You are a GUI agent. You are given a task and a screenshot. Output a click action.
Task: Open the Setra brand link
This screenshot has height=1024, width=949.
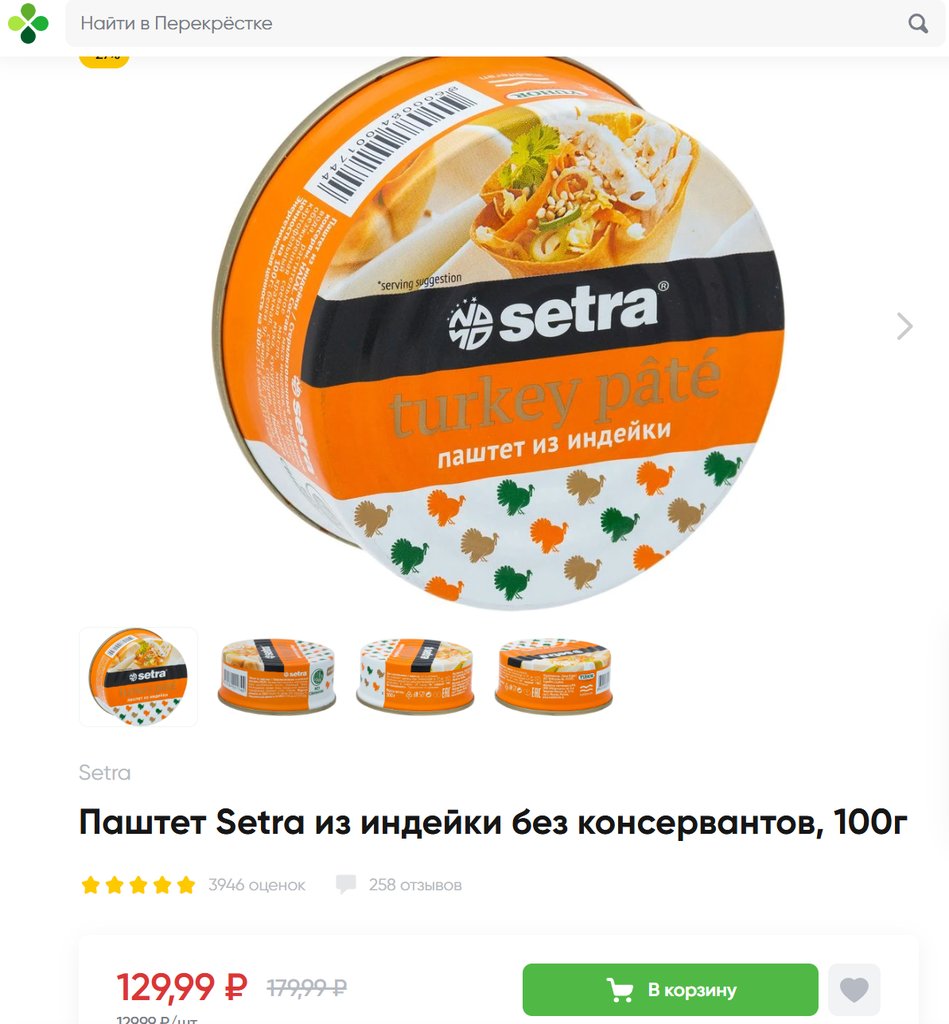click(105, 773)
